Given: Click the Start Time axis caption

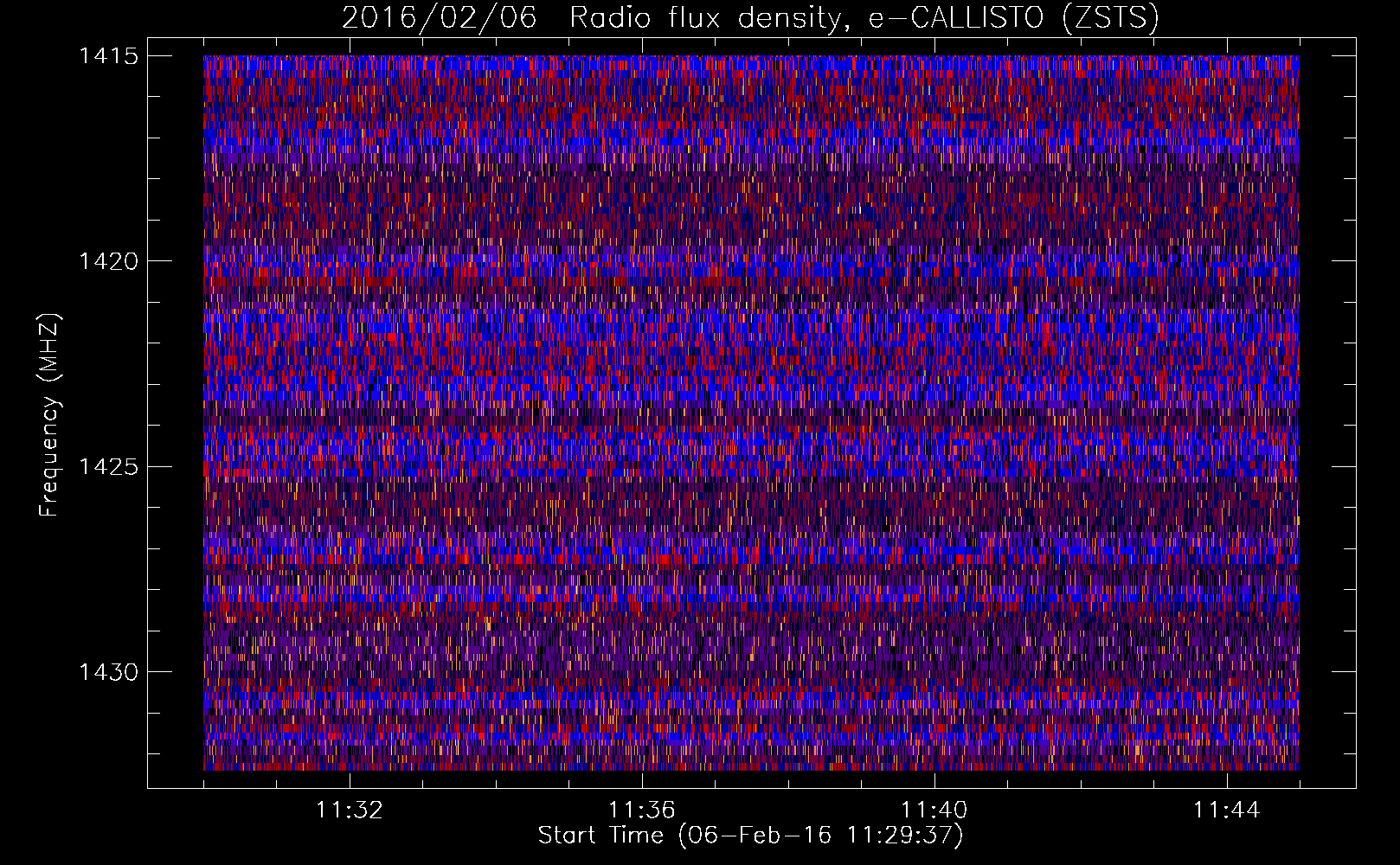Looking at the screenshot, I should [x=750, y=836].
